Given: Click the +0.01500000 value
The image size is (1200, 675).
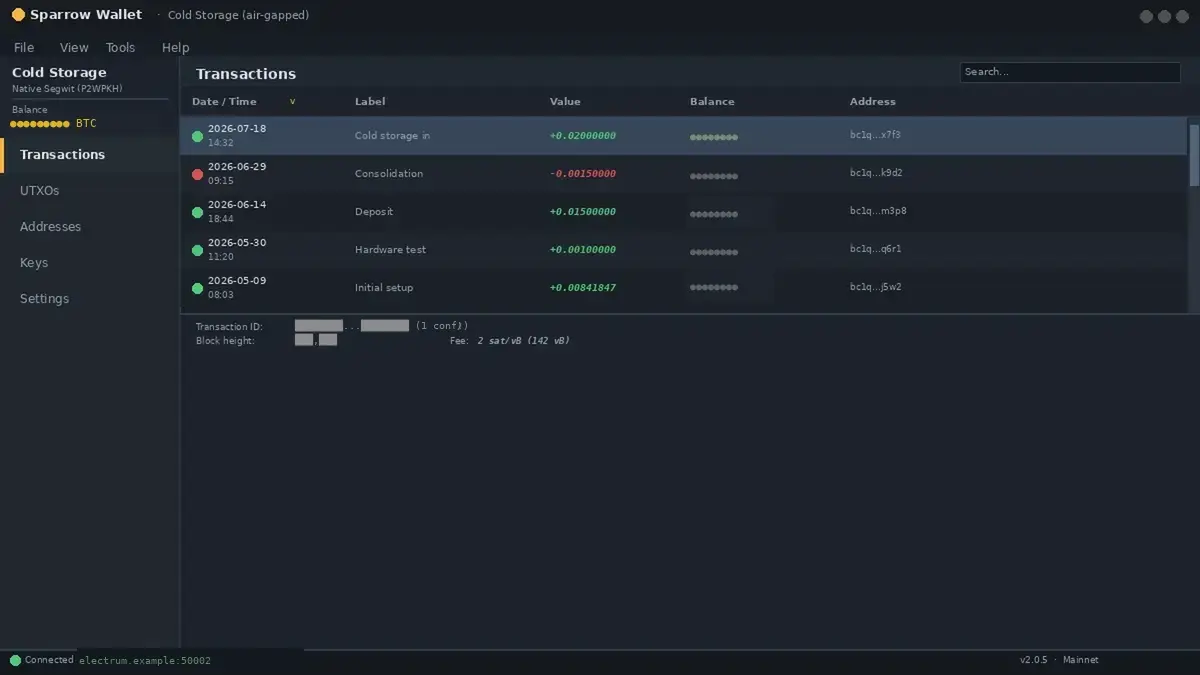Looking at the screenshot, I should [x=583, y=212].
